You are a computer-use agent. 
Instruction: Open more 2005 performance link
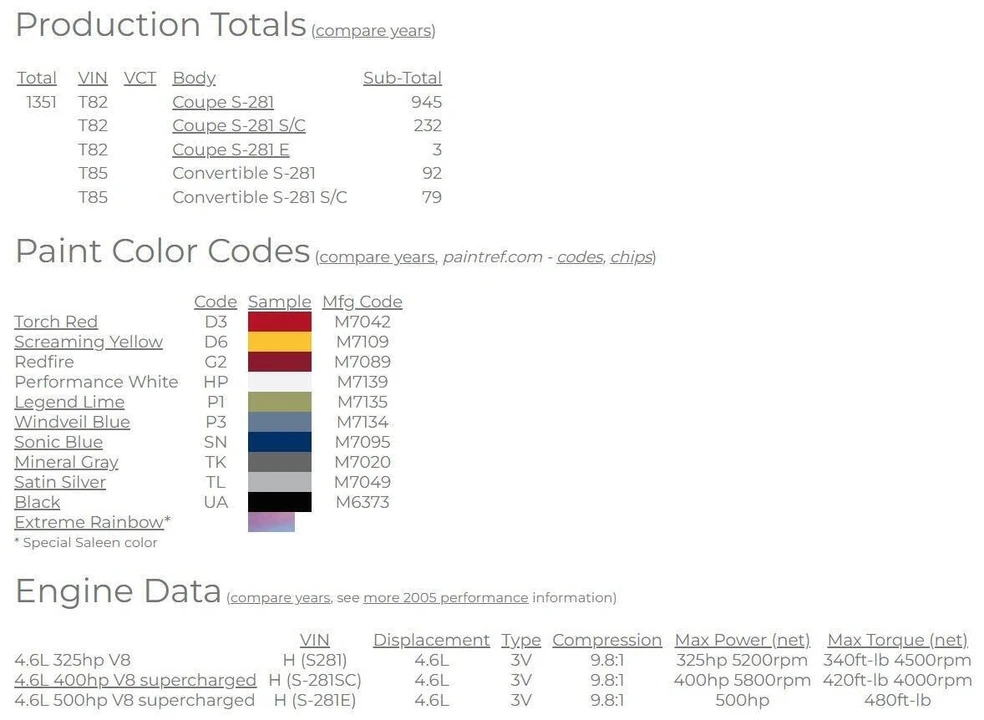446,598
